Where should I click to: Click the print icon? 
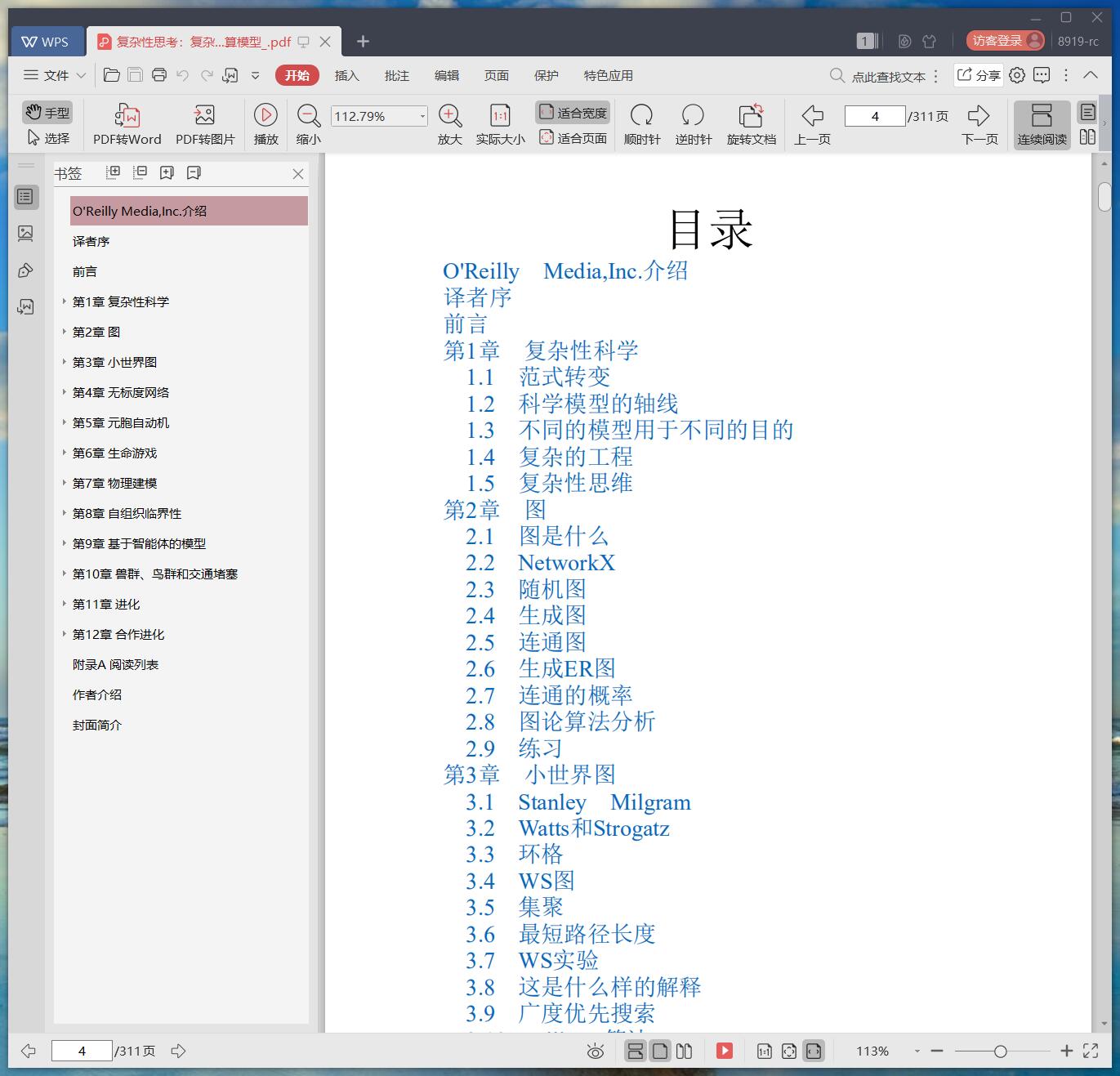pos(159,75)
